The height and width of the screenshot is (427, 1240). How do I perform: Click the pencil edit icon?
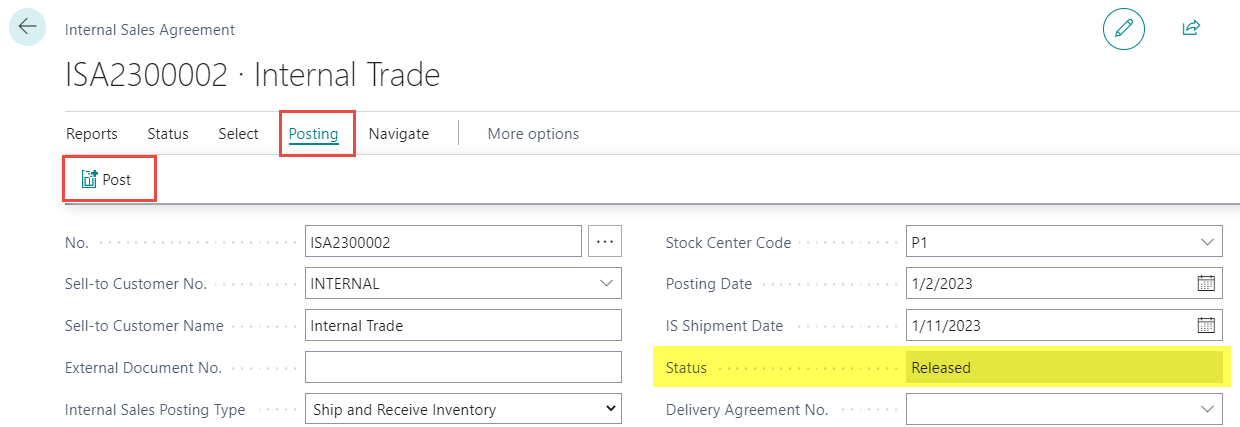[x=1123, y=29]
